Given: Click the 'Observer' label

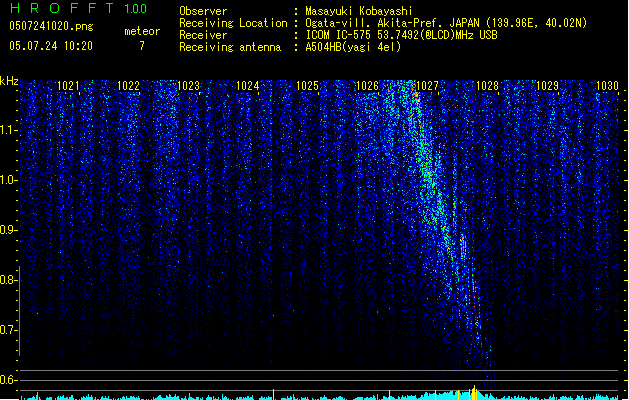Looking at the screenshot, I should click(203, 11).
